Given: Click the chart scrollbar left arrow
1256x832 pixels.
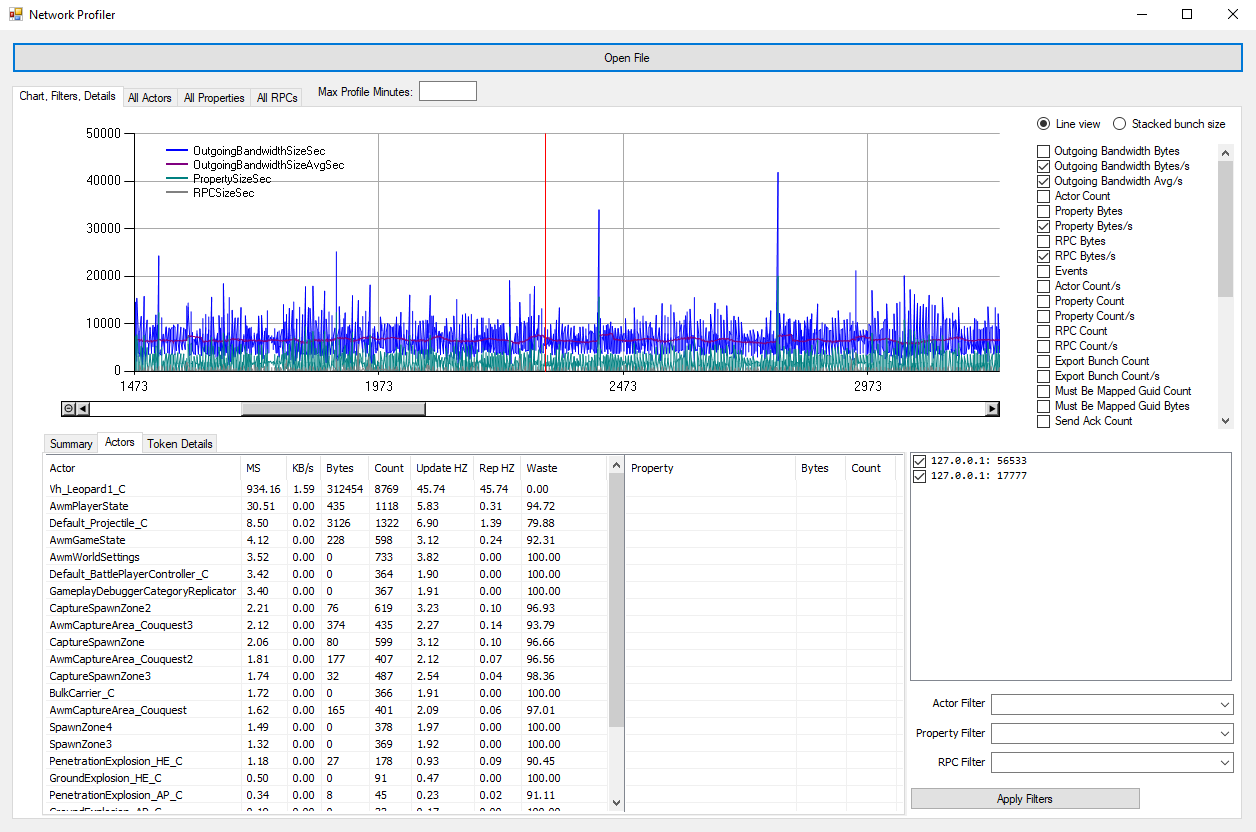Looking at the screenshot, I should pyautogui.click(x=83, y=408).
